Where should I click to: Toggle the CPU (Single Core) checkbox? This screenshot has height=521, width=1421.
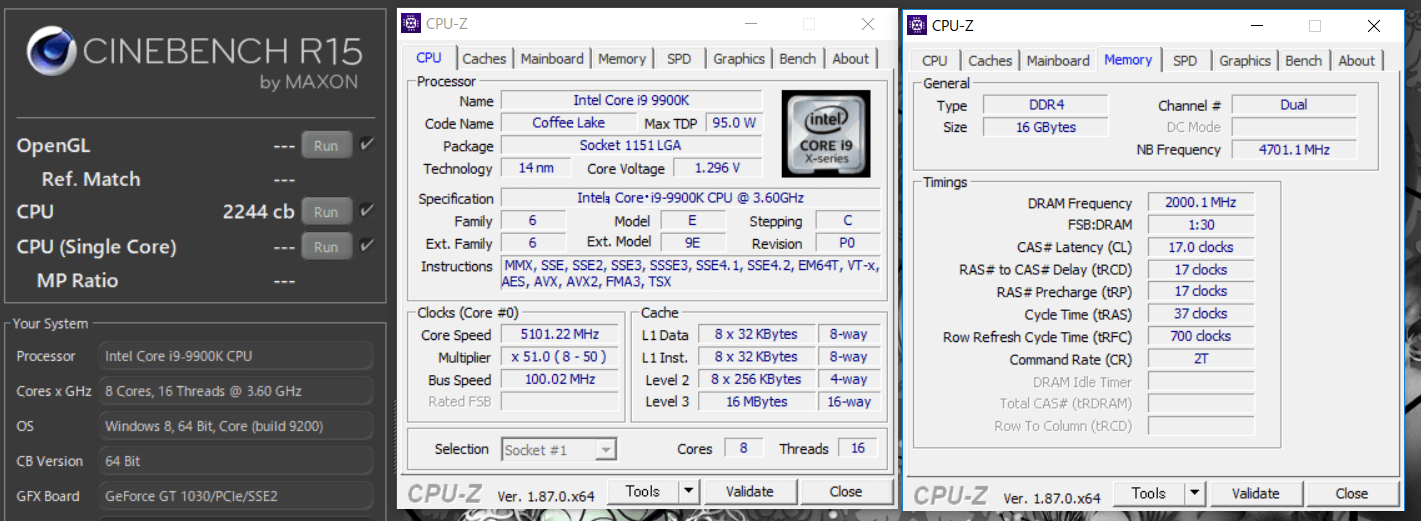tap(367, 246)
